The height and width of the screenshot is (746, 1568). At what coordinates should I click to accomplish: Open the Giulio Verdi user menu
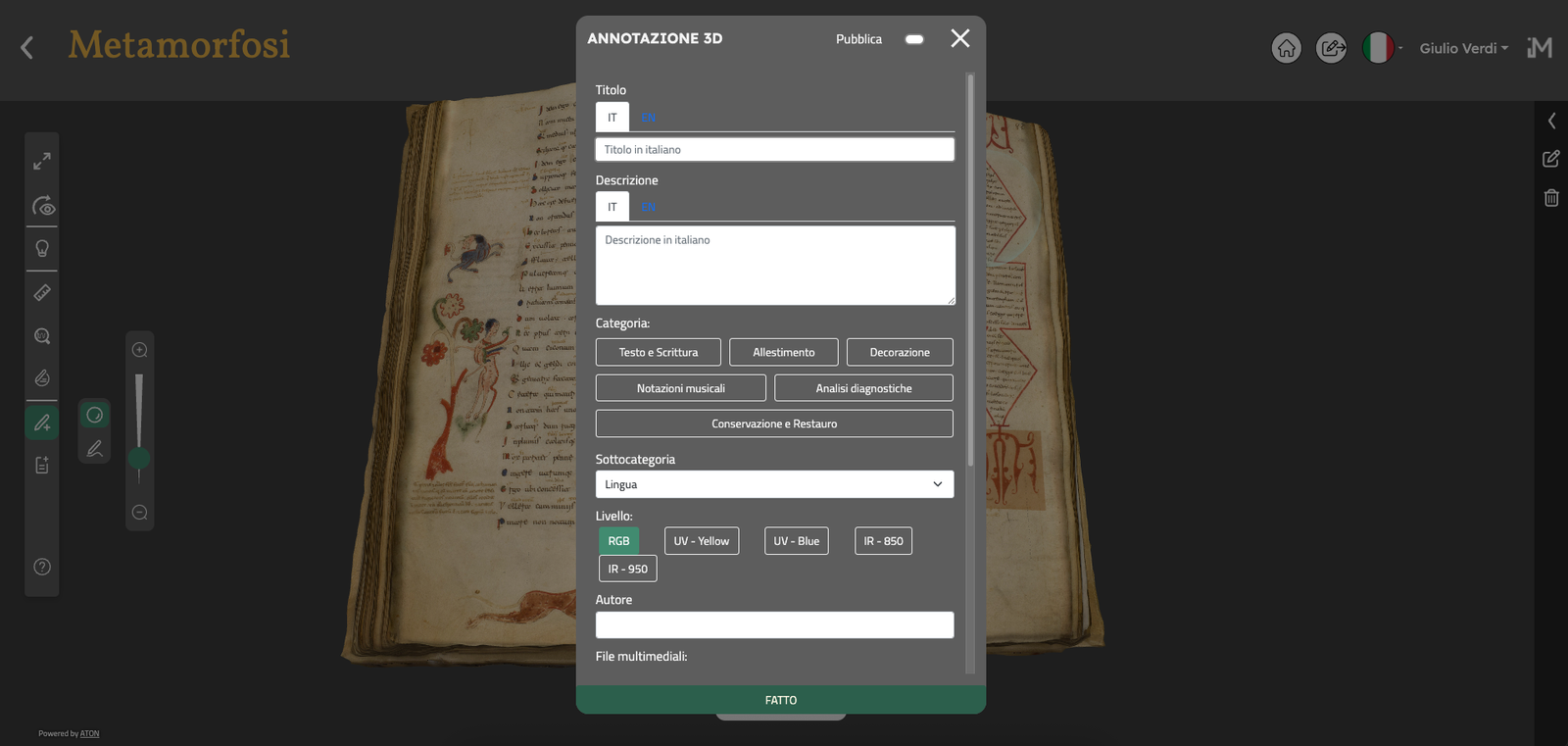coord(1463,48)
